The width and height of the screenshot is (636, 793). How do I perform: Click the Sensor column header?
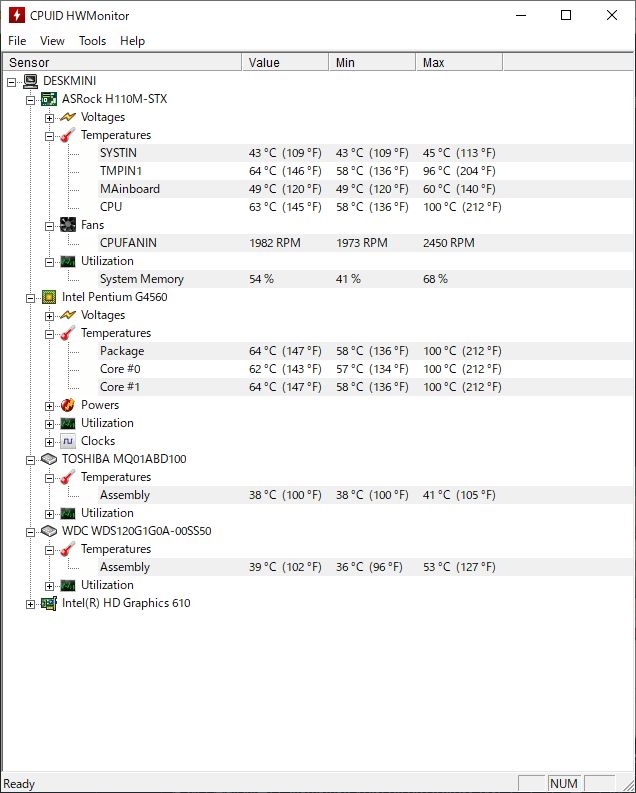(x=122, y=63)
